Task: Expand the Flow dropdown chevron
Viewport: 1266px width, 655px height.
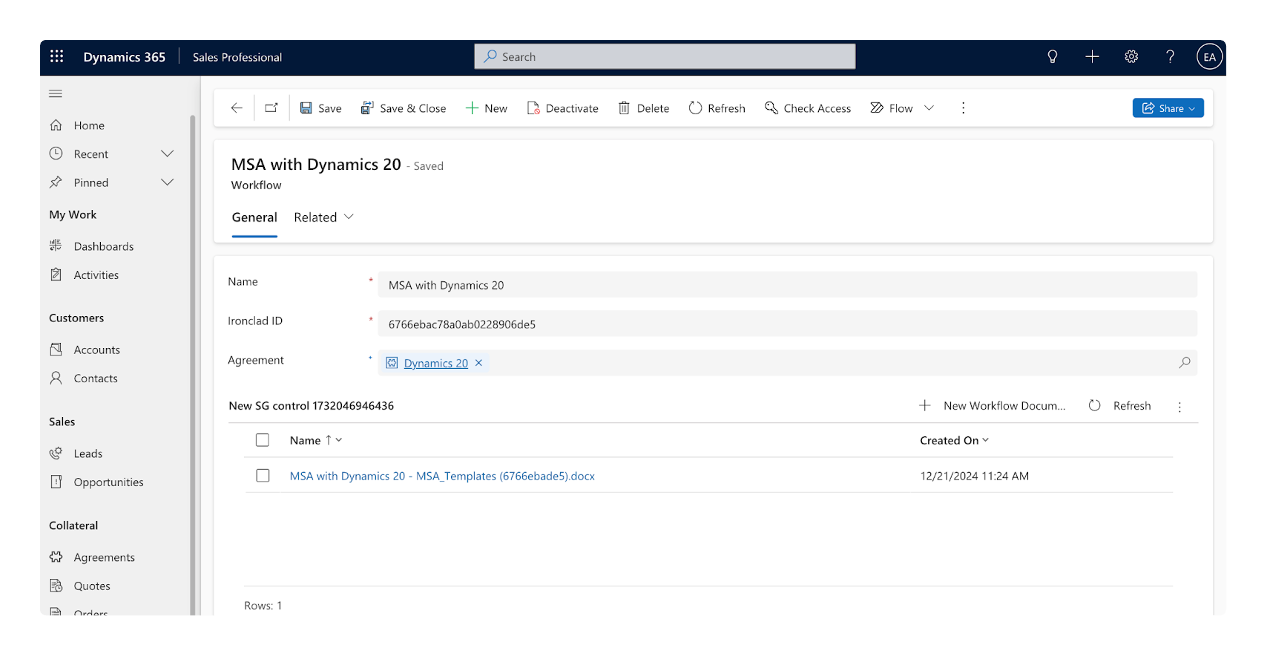Action: [x=929, y=108]
